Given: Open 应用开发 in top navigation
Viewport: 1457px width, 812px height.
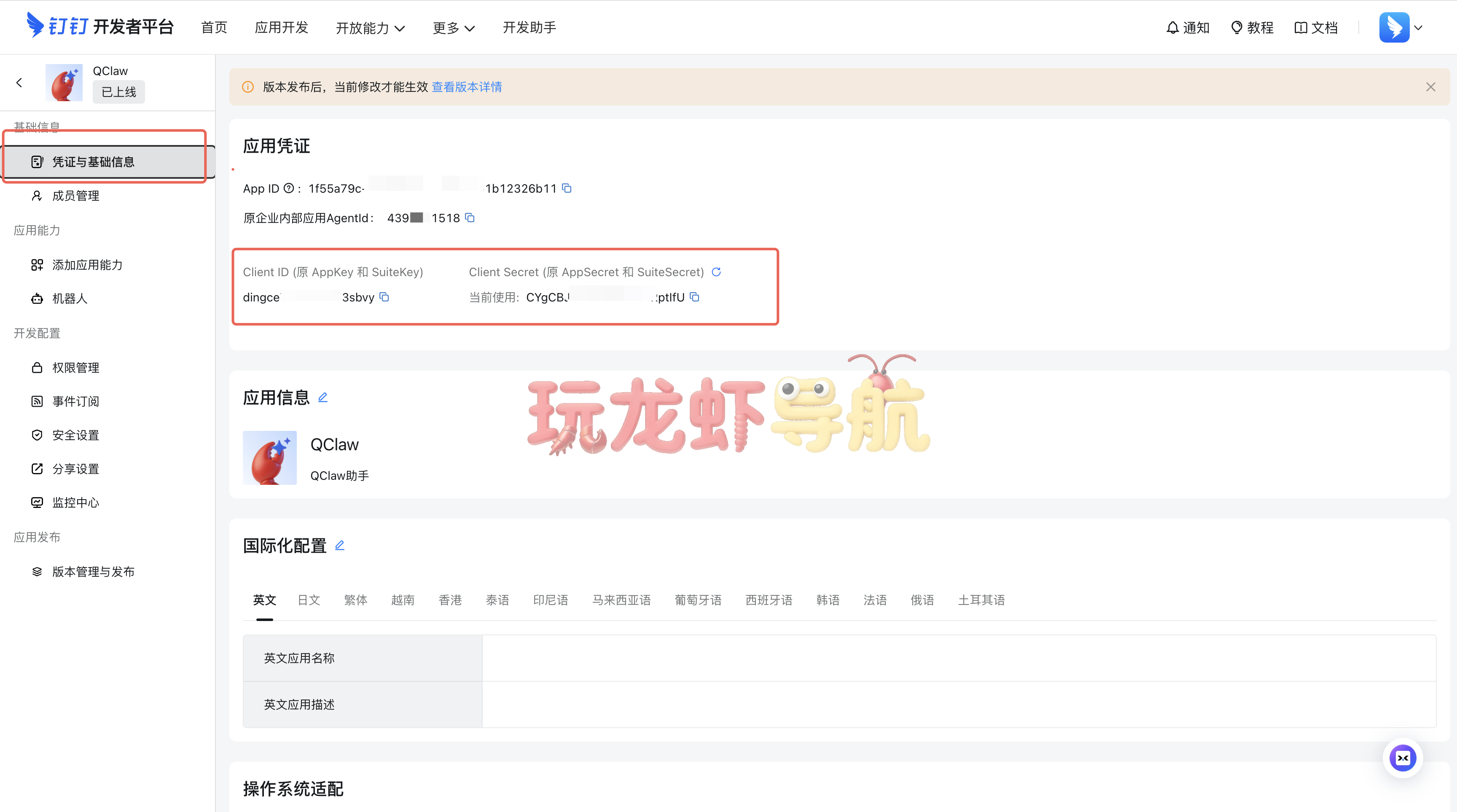Looking at the screenshot, I should 282,28.
